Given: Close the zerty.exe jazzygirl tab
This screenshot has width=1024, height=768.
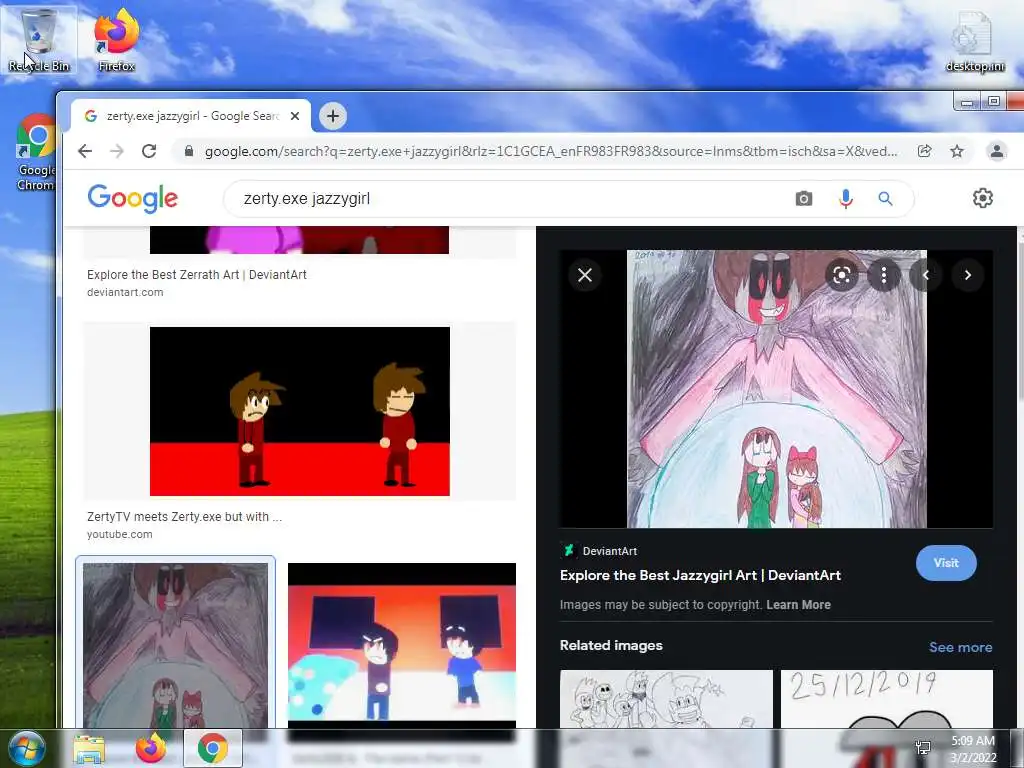Looking at the screenshot, I should pos(295,116).
